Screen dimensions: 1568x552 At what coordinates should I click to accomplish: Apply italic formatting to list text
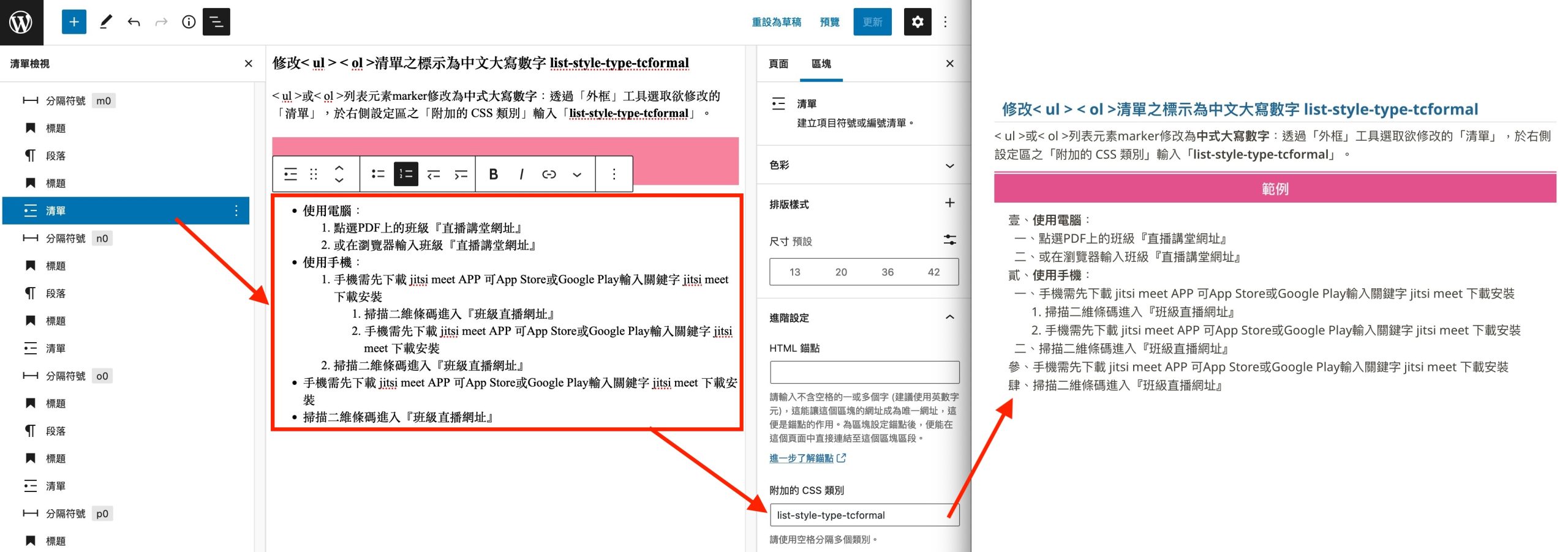click(521, 174)
